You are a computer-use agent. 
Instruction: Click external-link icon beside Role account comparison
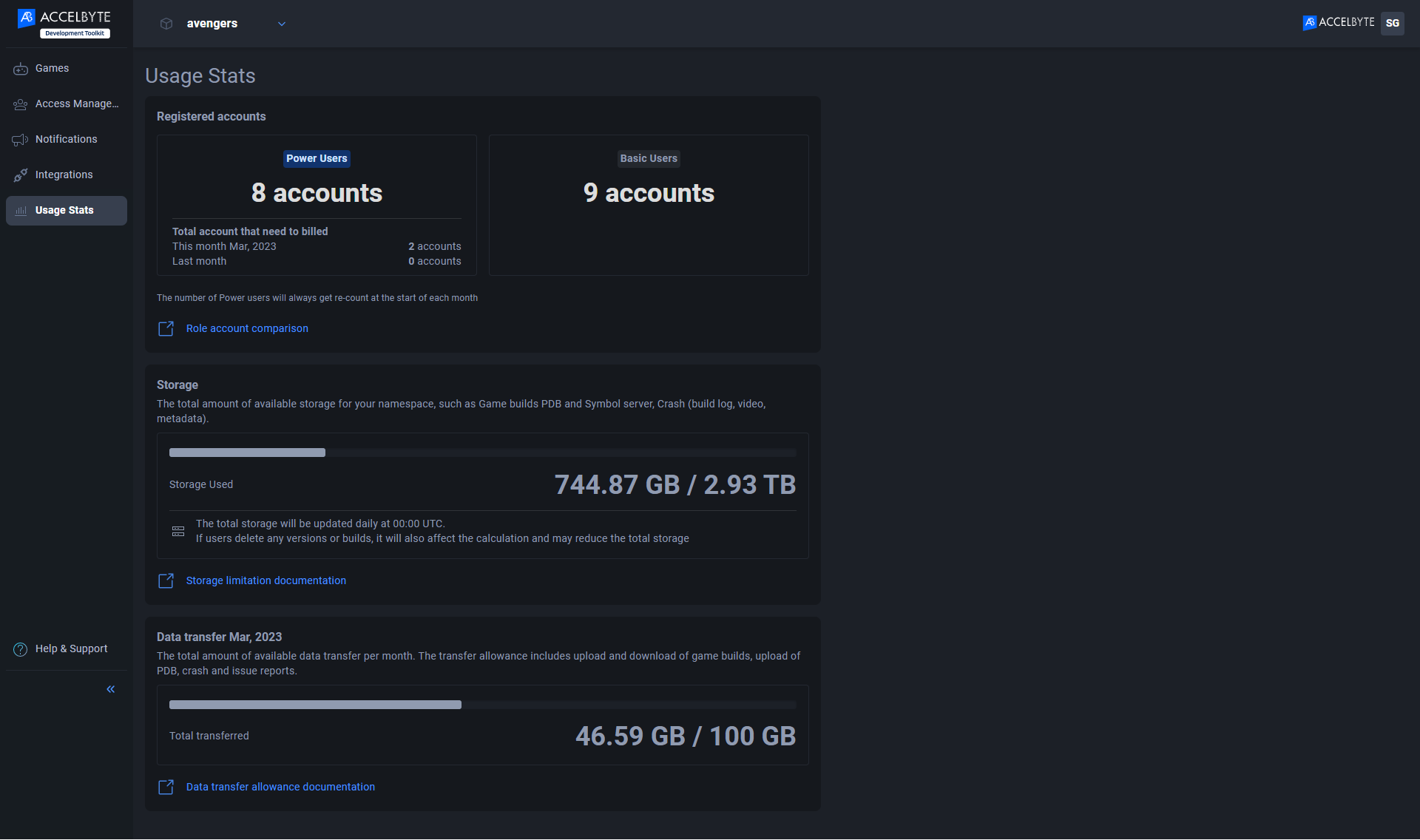tap(166, 328)
